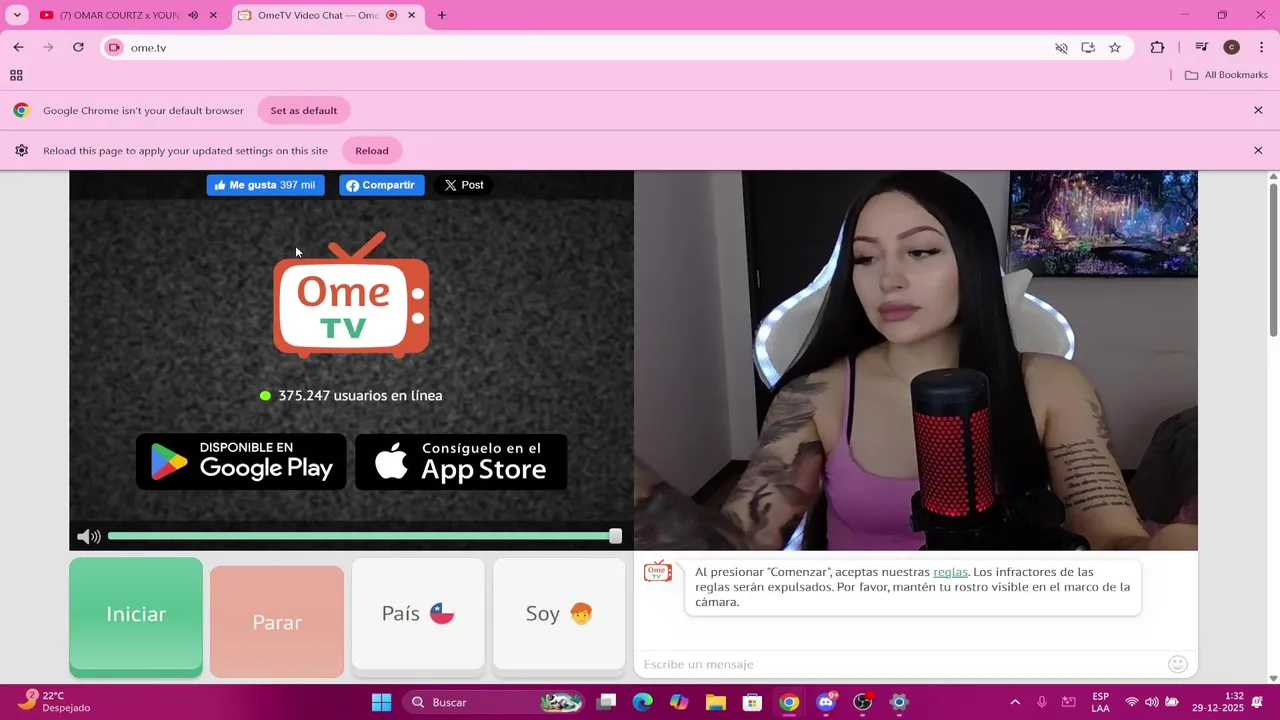This screenshot has height=720, width=1280.
Task: Open Settings gear from taskbar
Action: click(x=899, y=702)
